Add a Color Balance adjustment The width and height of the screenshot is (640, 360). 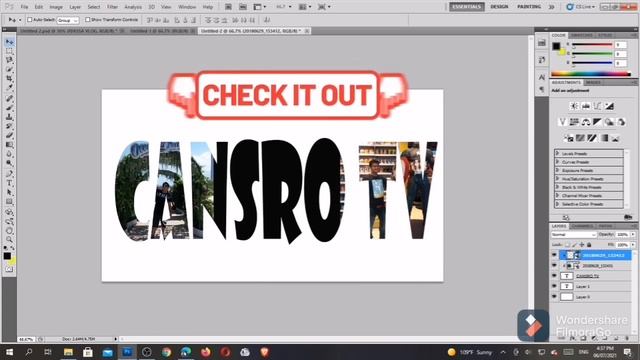(586, 122)
